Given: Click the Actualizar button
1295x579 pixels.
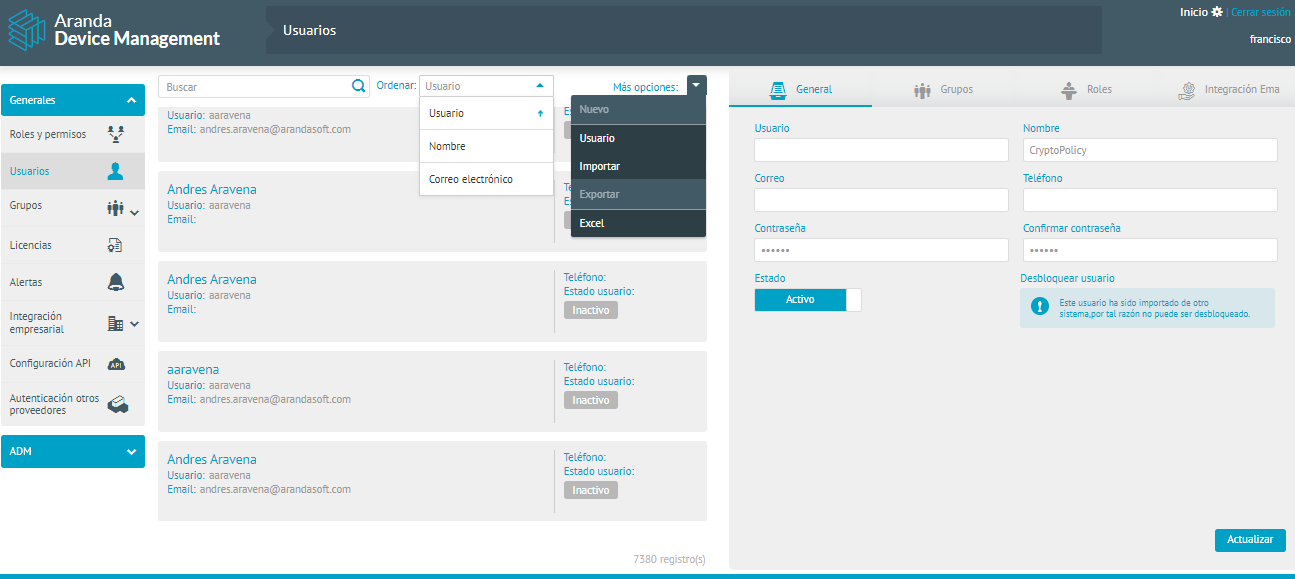Looking at the screenshot, I should (1249, 540).
